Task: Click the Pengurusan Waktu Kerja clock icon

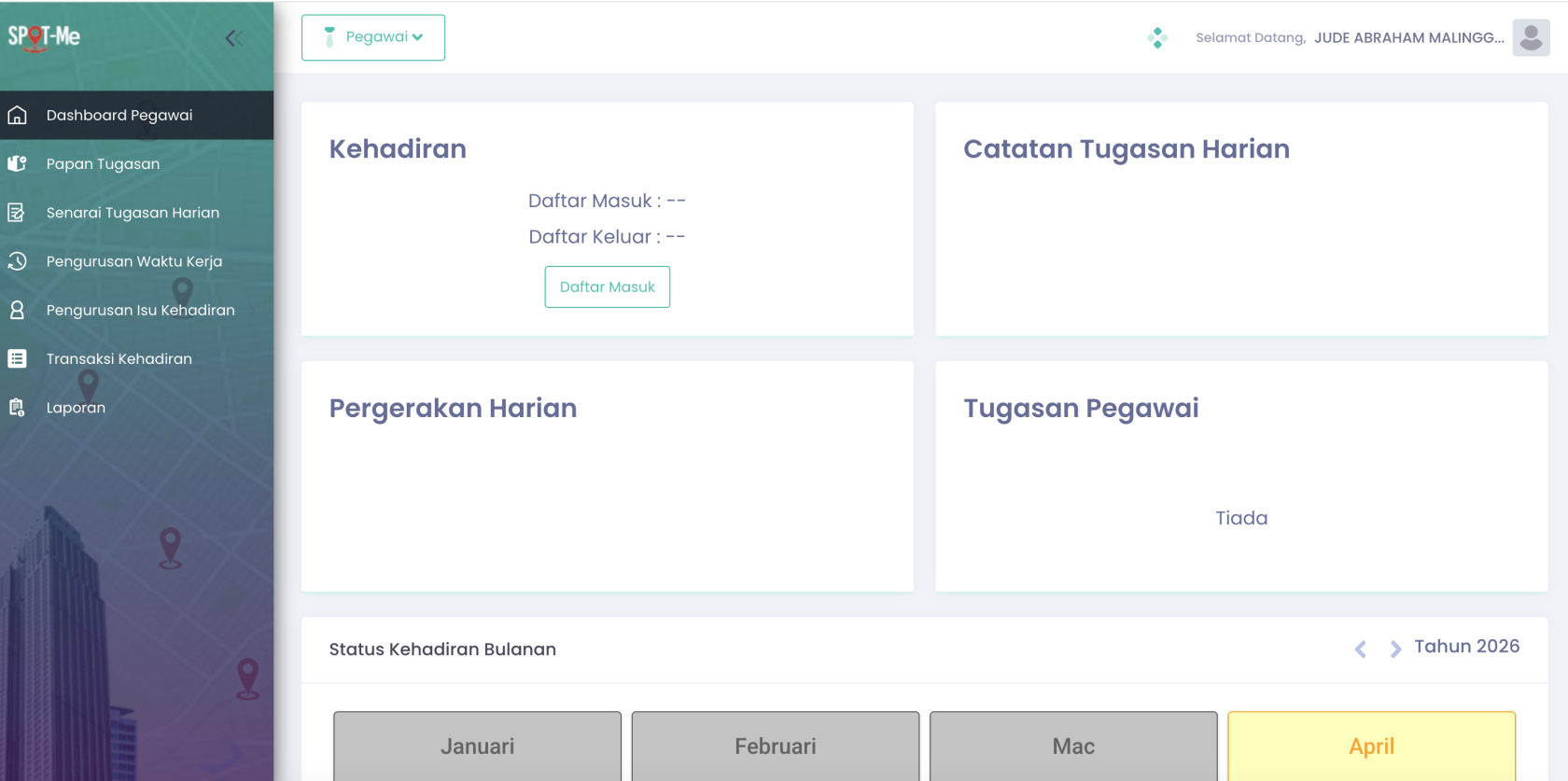Action: pos(17,261)
